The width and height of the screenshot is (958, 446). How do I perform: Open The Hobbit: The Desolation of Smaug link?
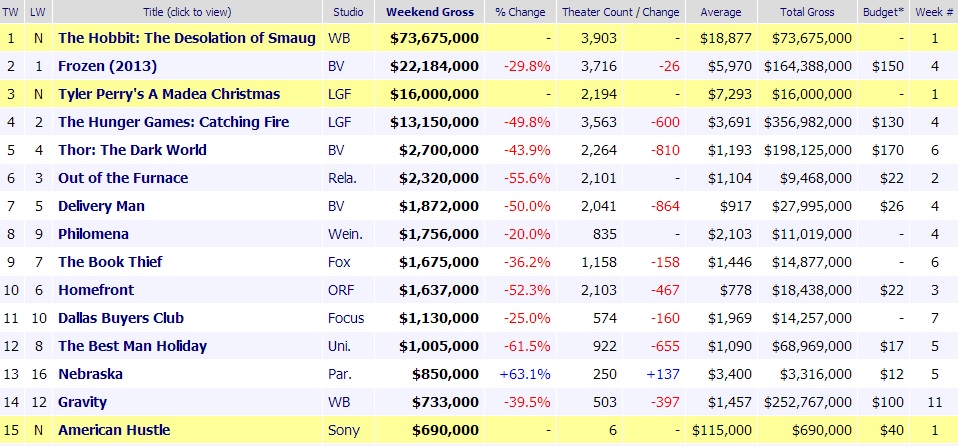[188, 38]
